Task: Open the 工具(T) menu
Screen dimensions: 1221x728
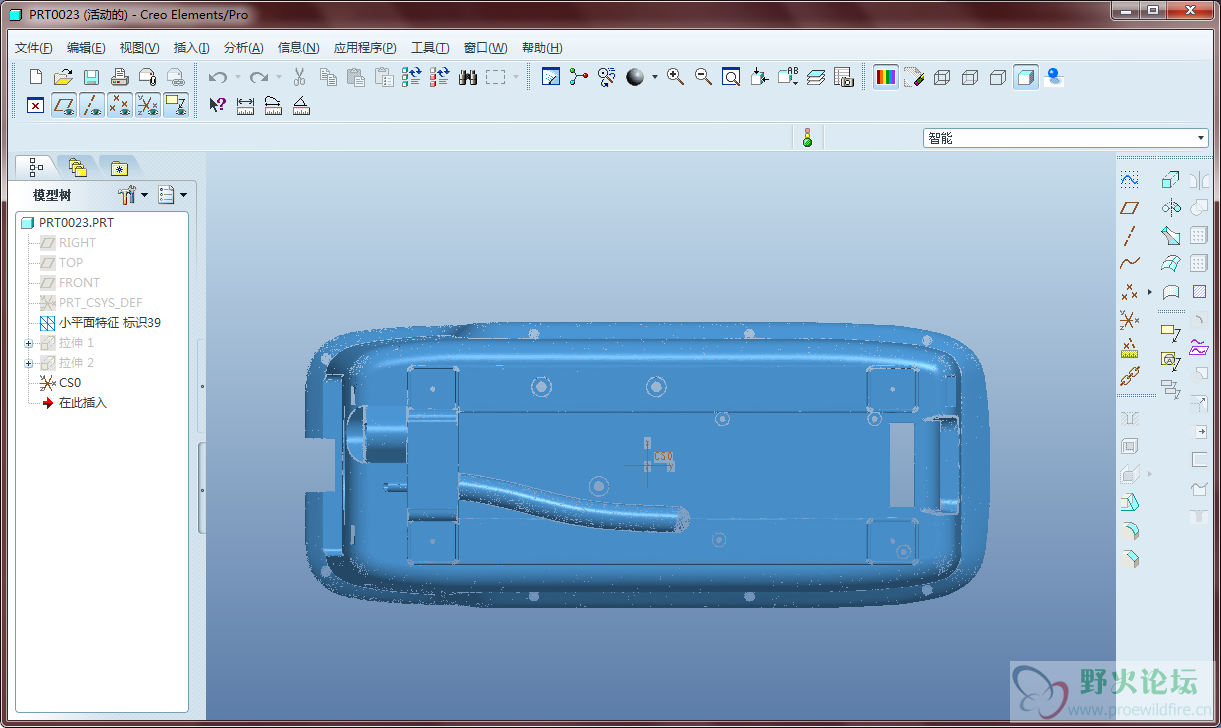Action: (x=429, y=48)
